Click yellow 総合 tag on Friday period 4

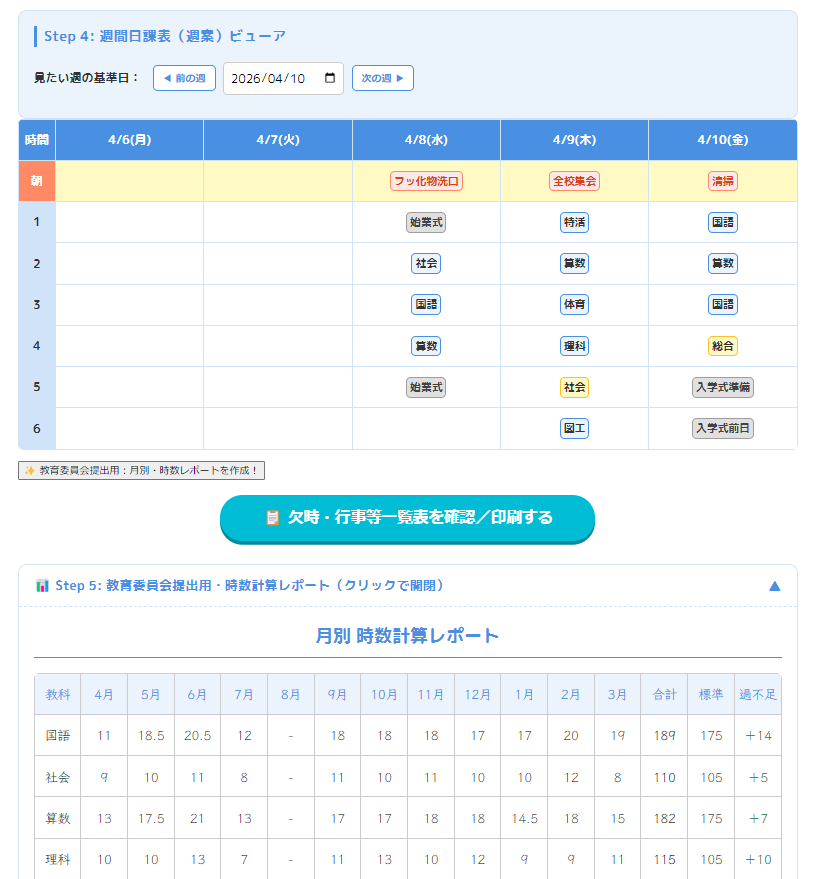[x=722, y=346]
